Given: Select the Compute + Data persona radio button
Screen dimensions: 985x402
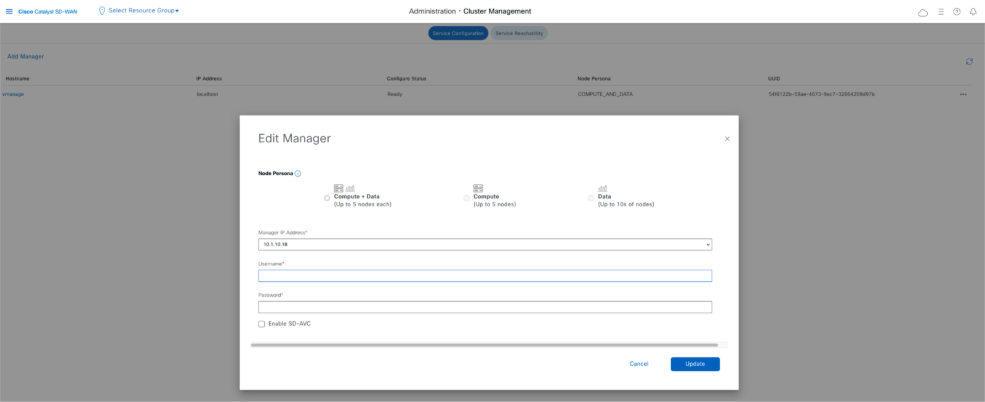Looking at the screenshot, I should tap(327, 198).
